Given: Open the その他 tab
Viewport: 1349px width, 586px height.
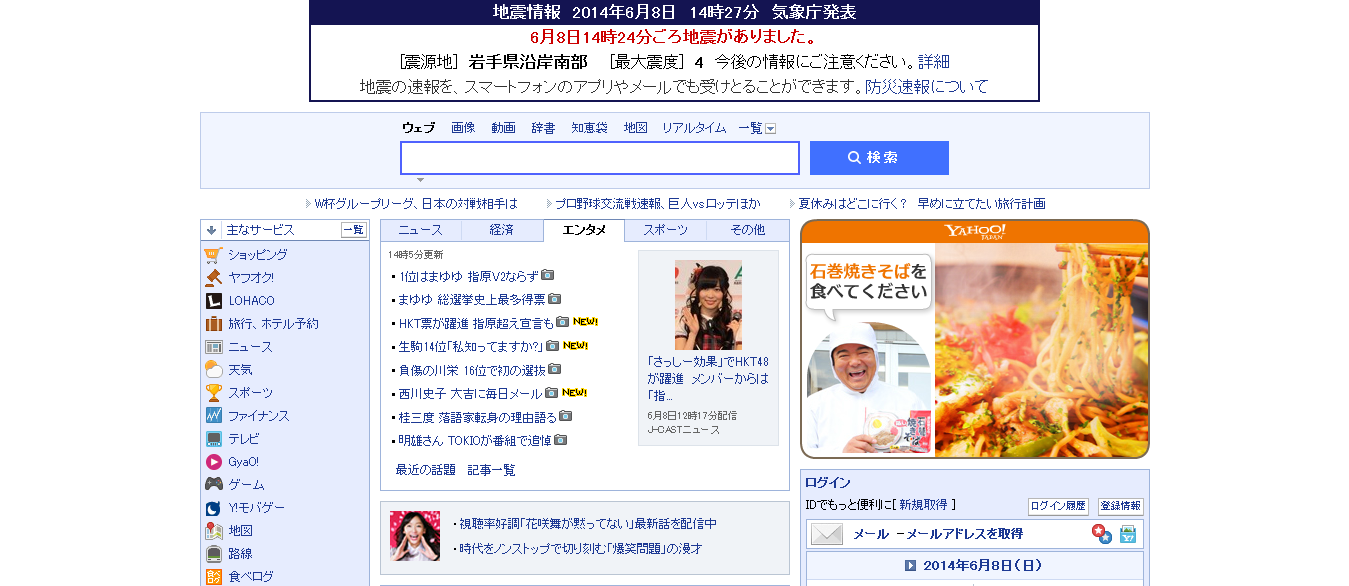Looking at the screenshot, I should click(x=748, y=230).
